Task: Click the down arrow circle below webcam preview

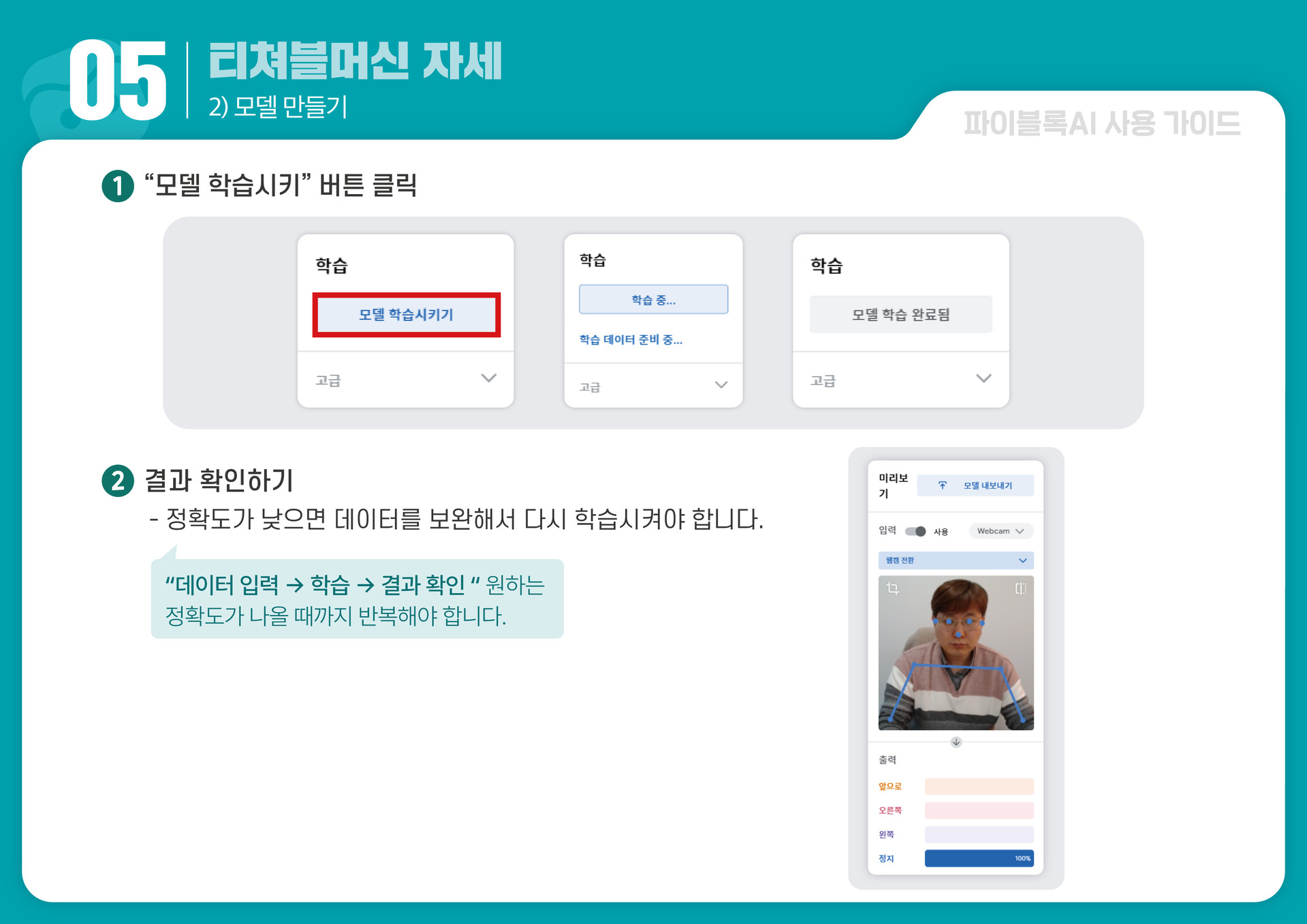Action: tap(956, 742)
